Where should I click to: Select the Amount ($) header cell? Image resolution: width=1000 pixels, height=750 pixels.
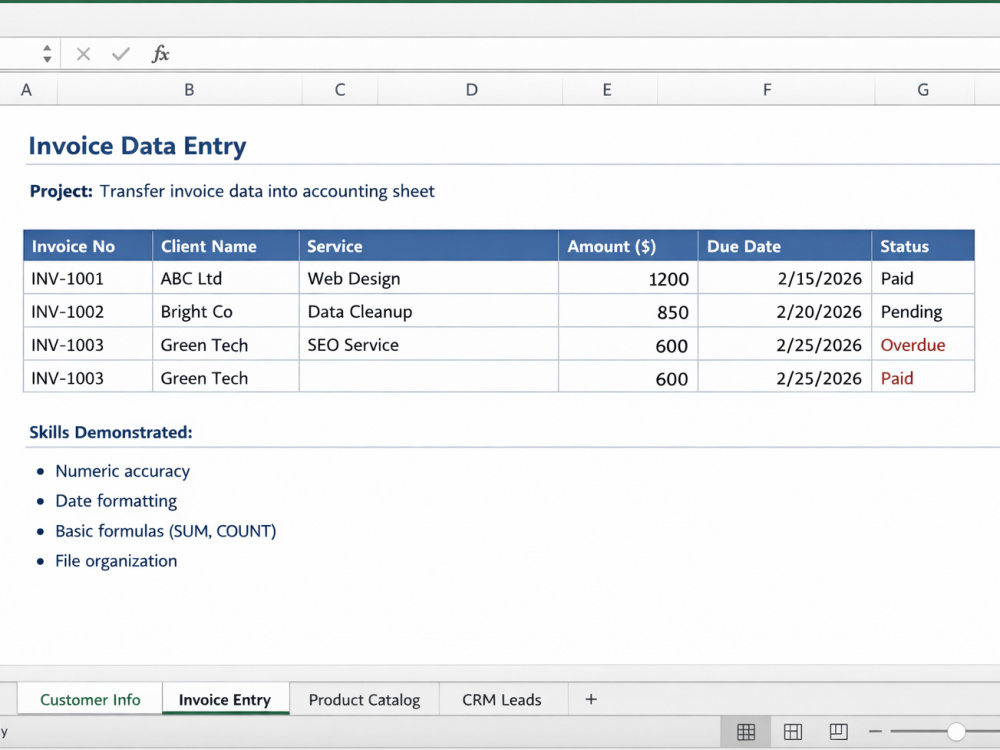tap(628, 246)
